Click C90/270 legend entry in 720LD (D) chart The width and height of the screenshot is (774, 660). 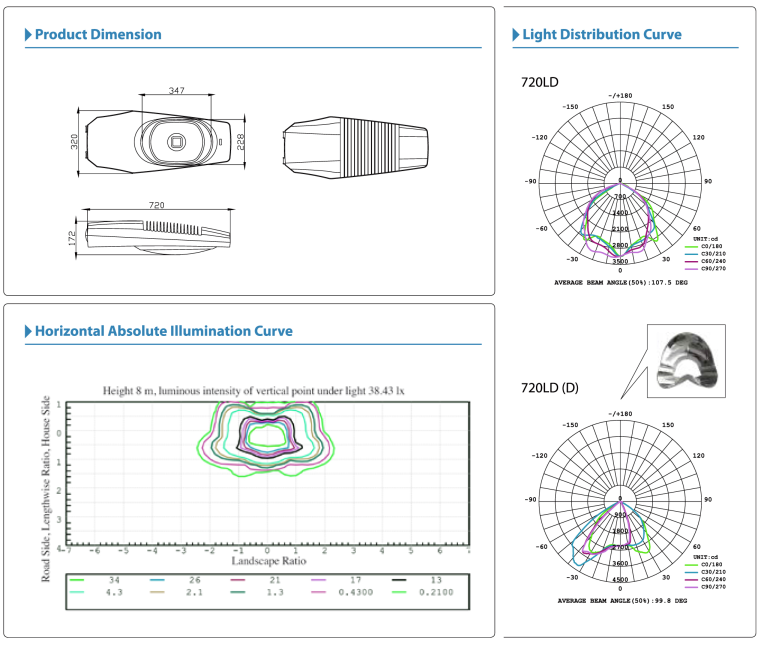tap(705, 587)
